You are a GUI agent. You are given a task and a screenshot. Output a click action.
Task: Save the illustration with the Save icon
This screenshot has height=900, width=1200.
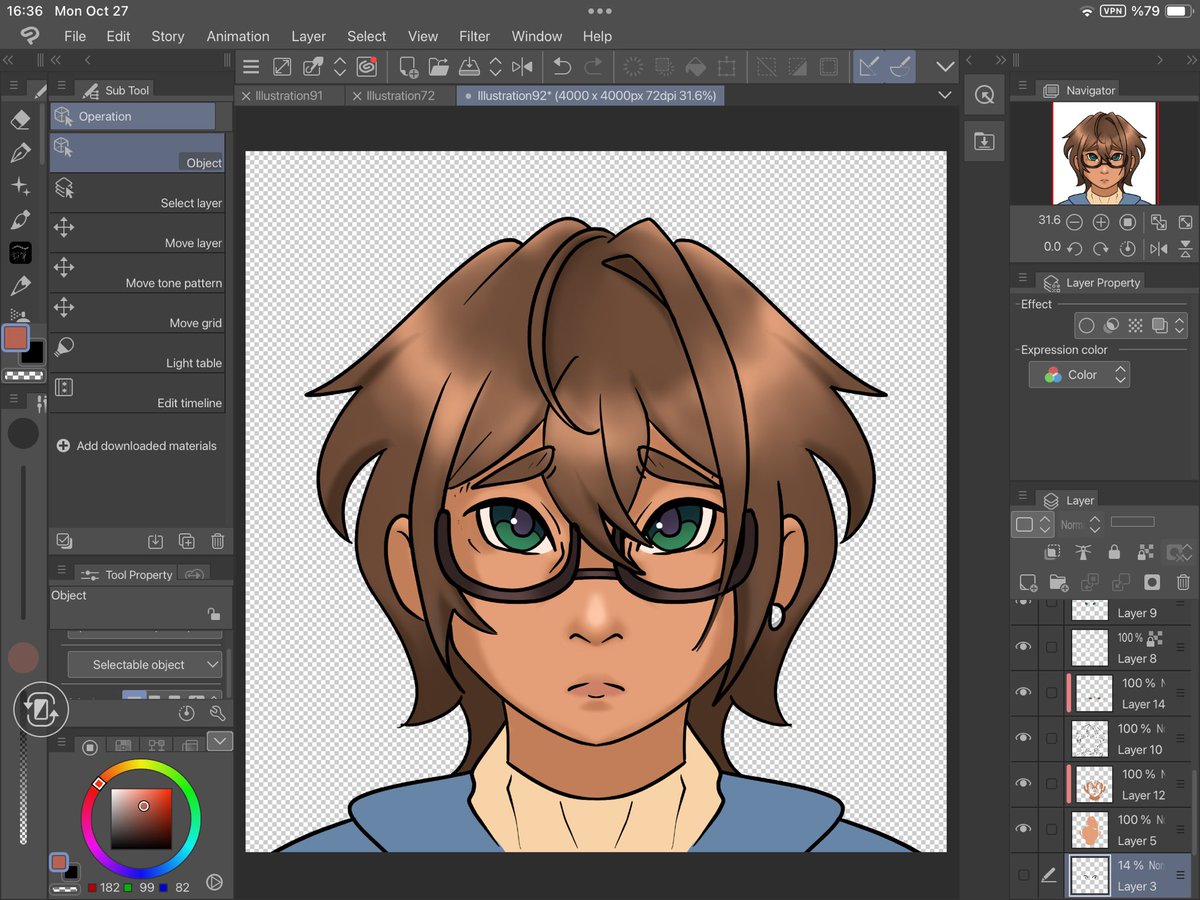click(469, 67)
